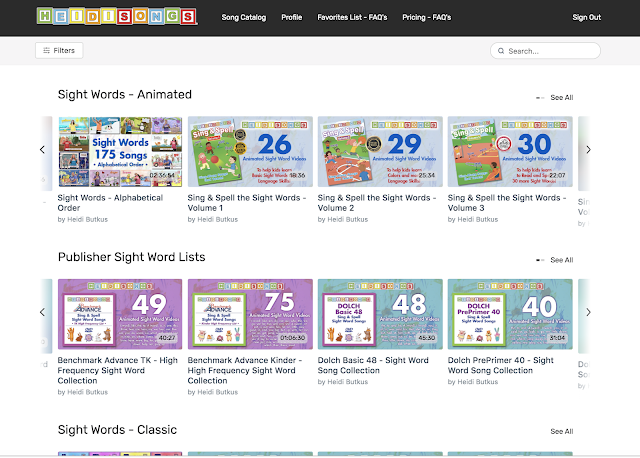Open the Filters button
The width and height of the screenshot is (640, 458).
59,51
